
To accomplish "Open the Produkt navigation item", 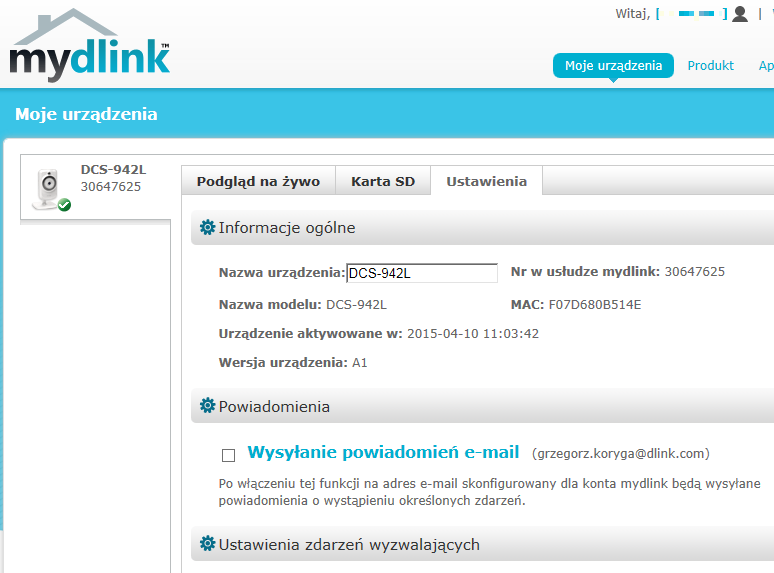I will (x=710, y=66).
